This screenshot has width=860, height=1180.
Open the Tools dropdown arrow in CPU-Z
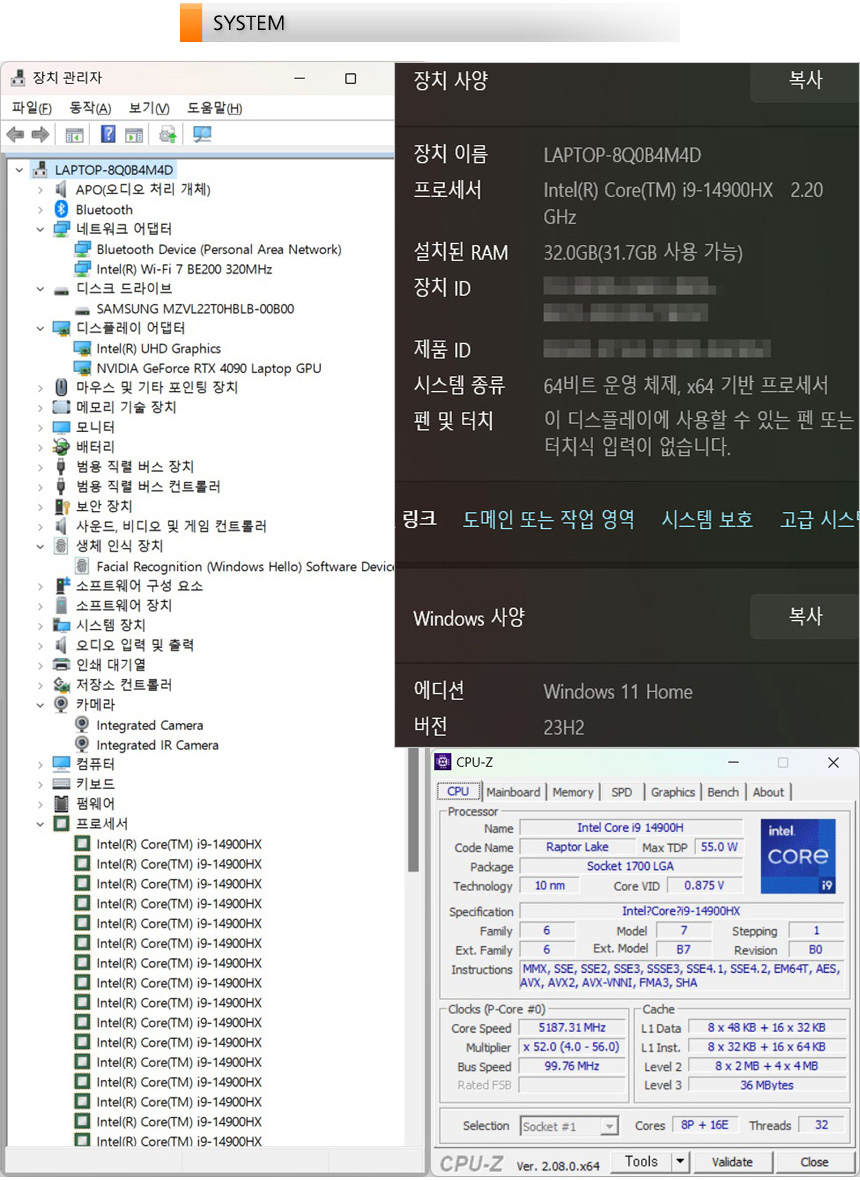click(x=680, y=1161)
